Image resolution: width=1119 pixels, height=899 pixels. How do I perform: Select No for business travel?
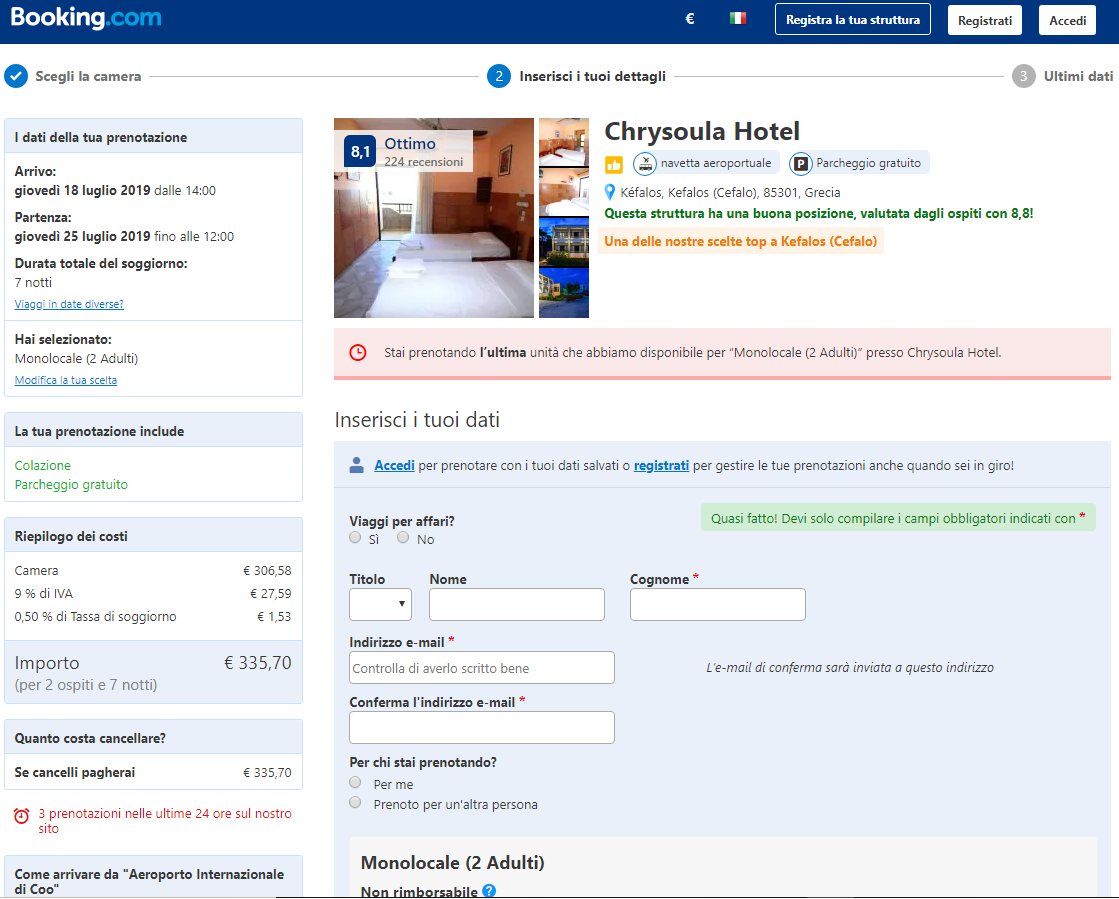click(403, 538)
